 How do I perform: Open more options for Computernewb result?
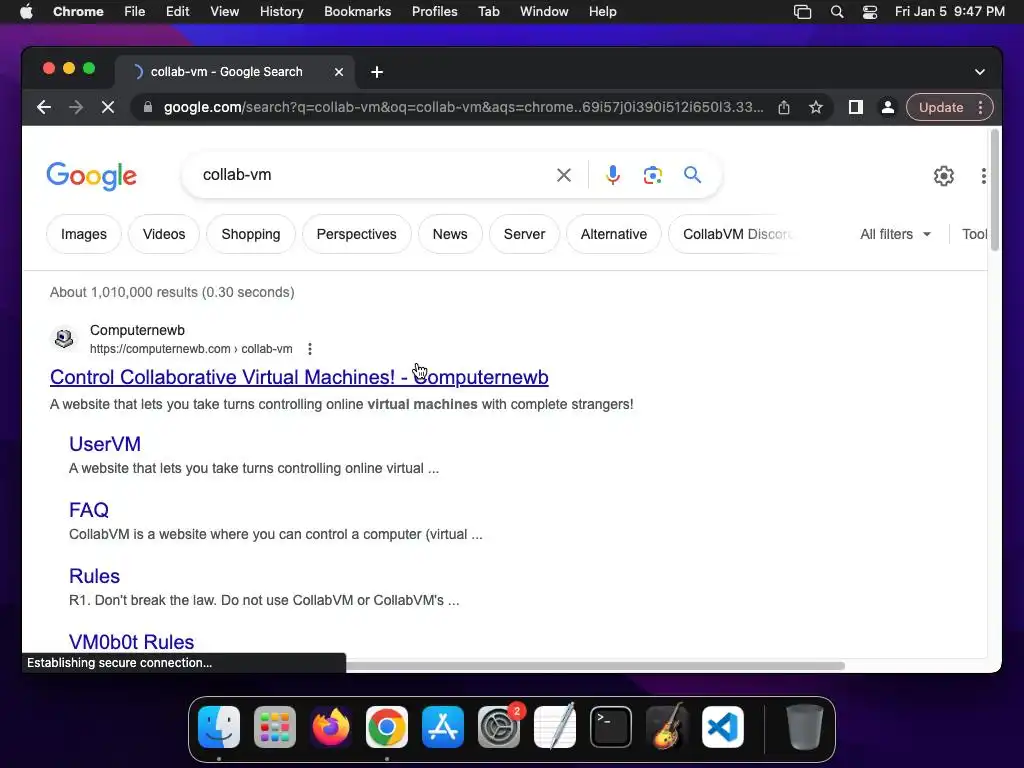pos(310,349)
